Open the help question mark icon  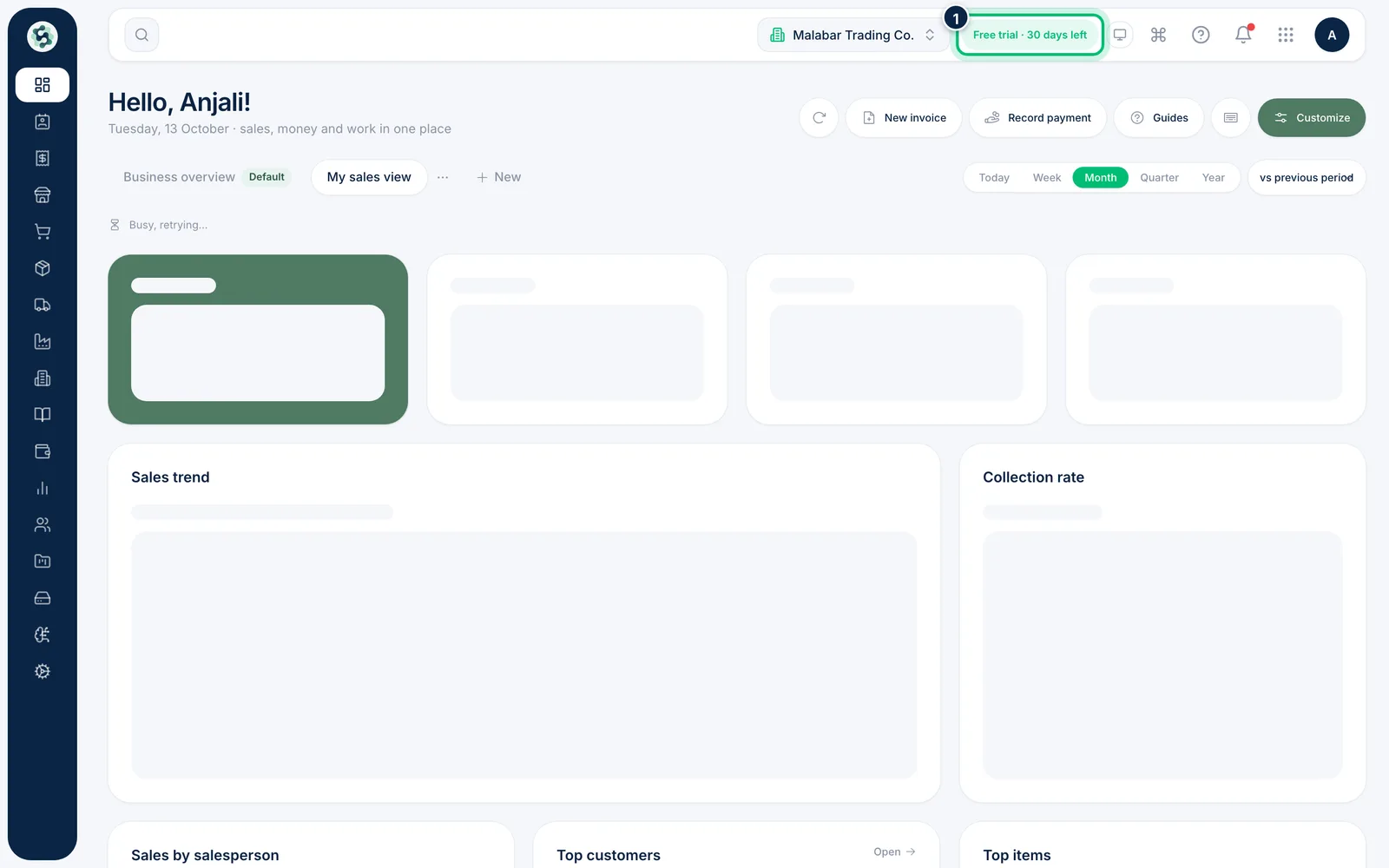coord(1201,35)
